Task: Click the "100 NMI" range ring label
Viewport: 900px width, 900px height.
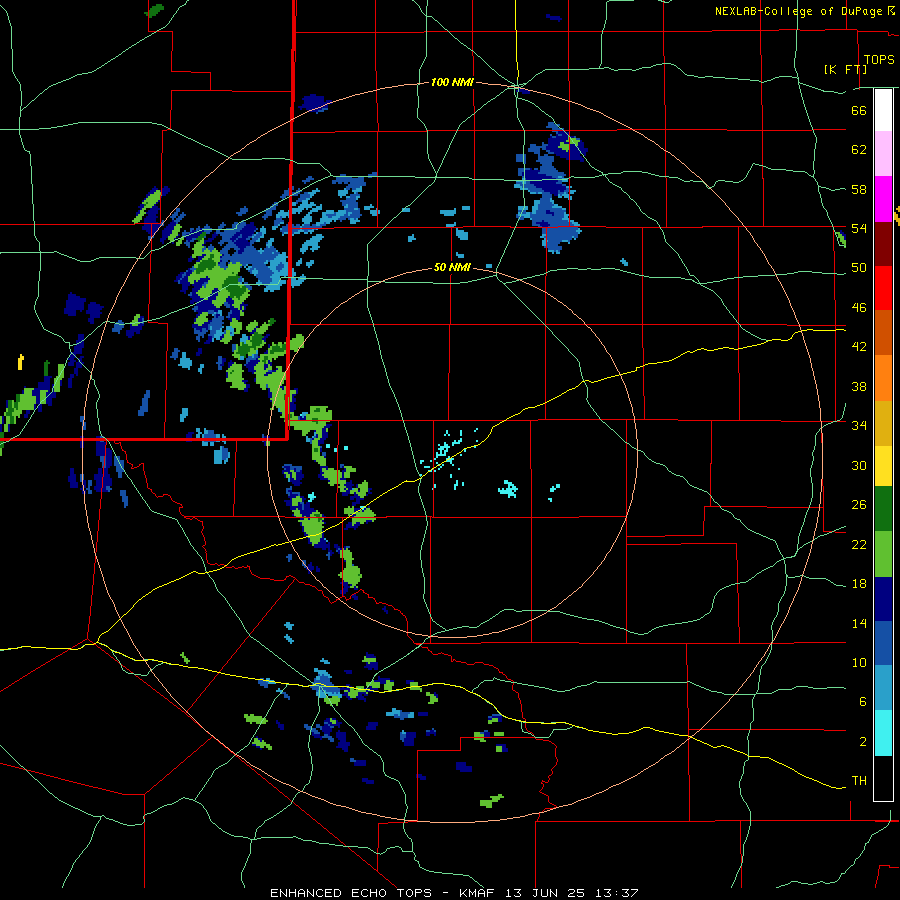Action: coord(452,83)
